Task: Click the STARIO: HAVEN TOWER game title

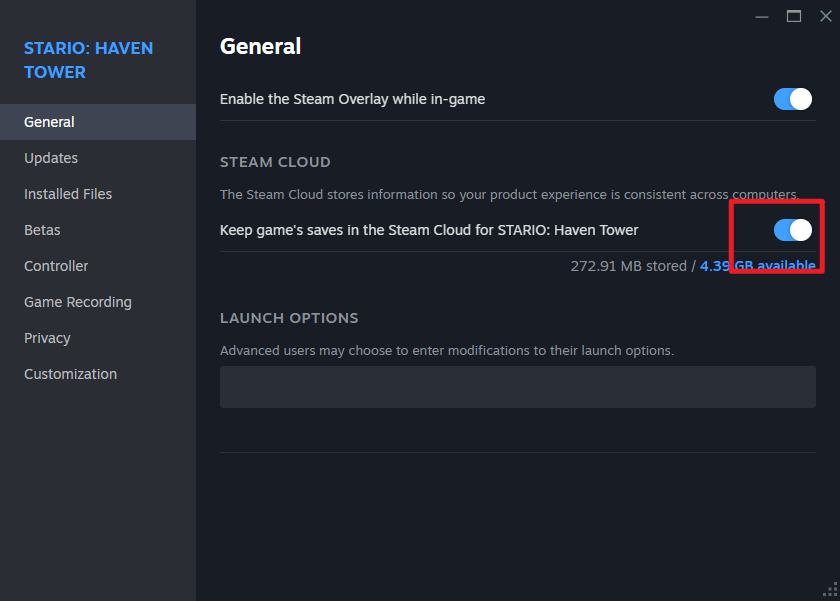Action: pos(88,60)
